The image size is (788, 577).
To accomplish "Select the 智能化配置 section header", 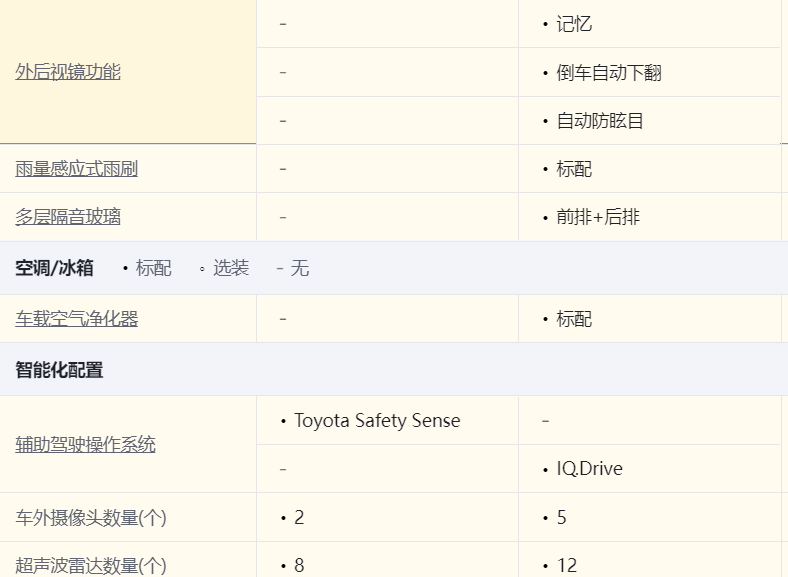I will pyautogui.click(x=59, y=370).
